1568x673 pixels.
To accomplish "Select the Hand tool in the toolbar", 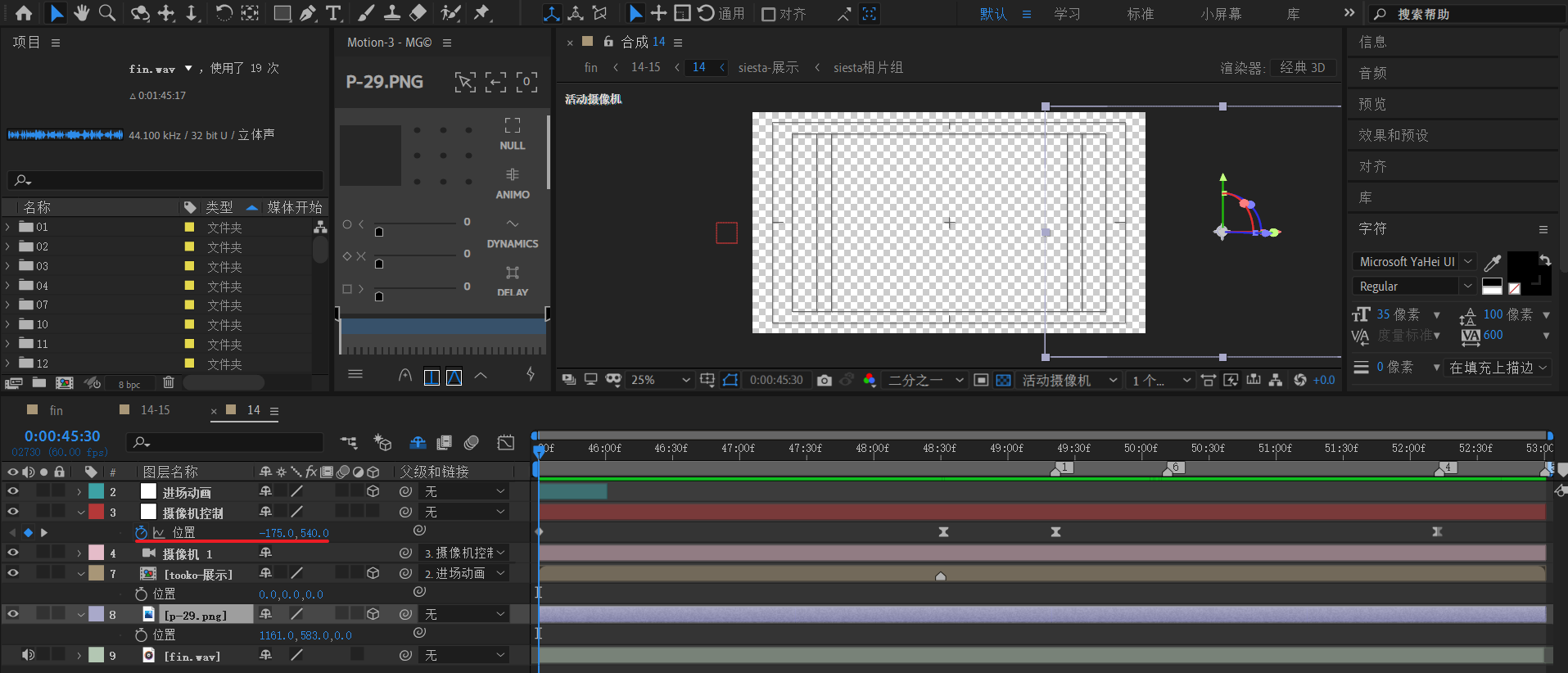I will [x=81, y=13].
